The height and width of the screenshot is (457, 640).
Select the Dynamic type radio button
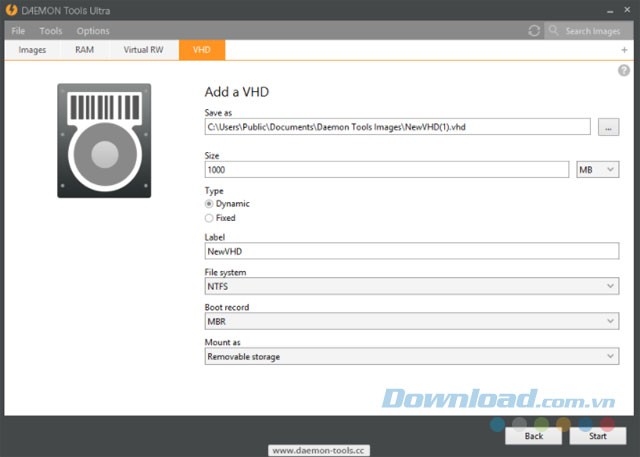point(209,204)
